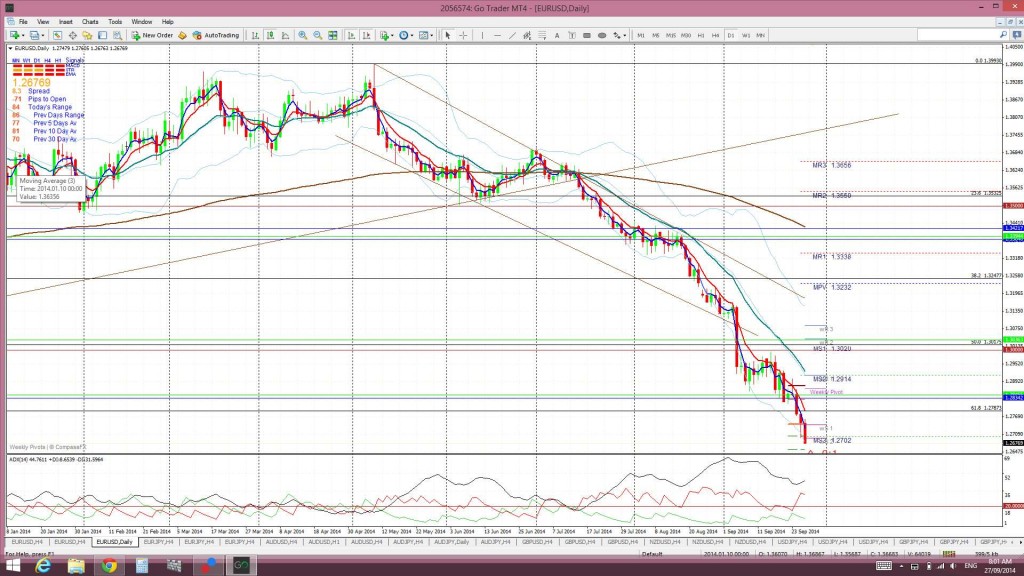The width and height of the screenshot is (1024, 576).
Task: Zoom in on the chart
Action: (302, 35)
